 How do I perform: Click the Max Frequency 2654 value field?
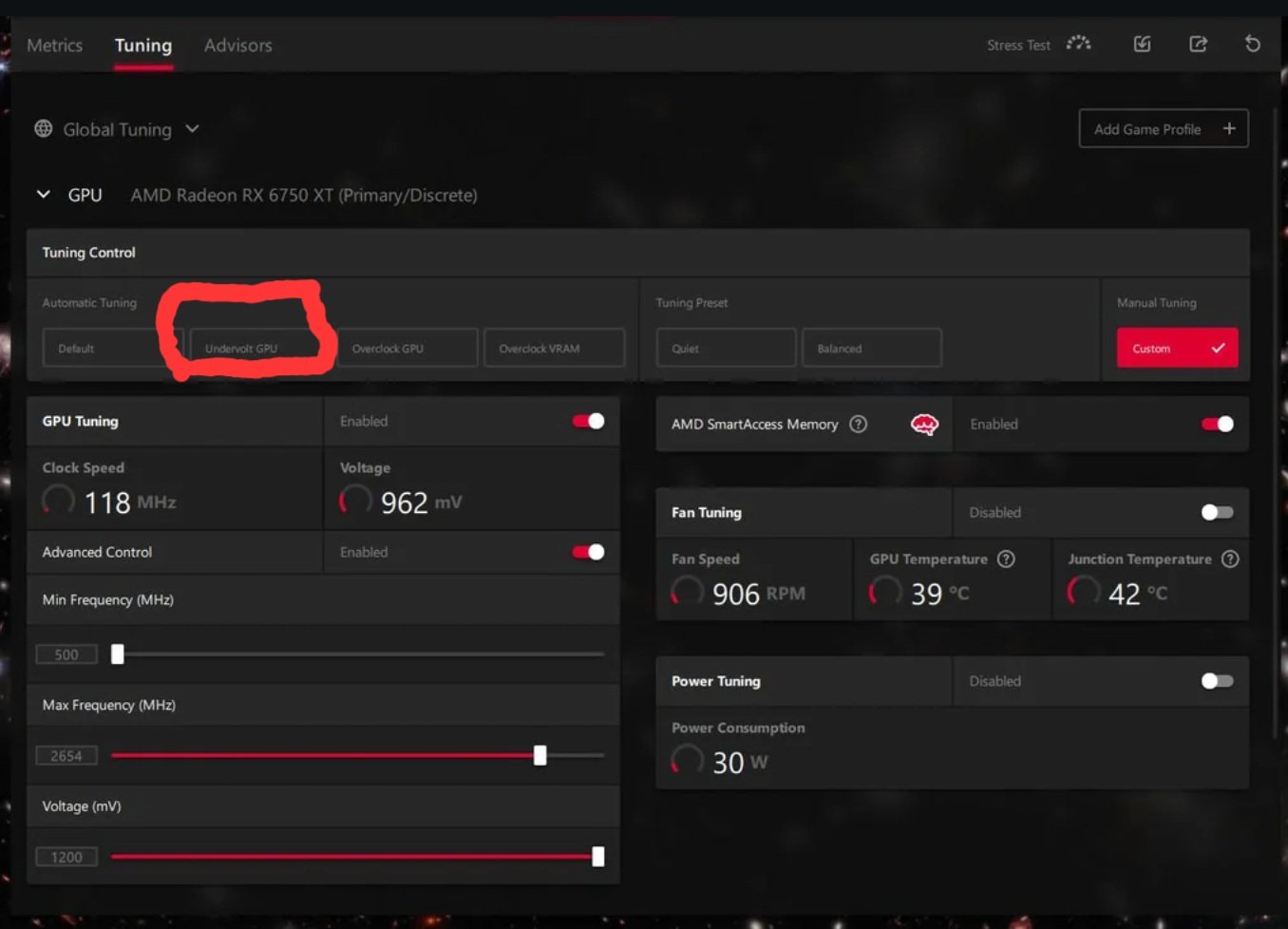(66, 755)
